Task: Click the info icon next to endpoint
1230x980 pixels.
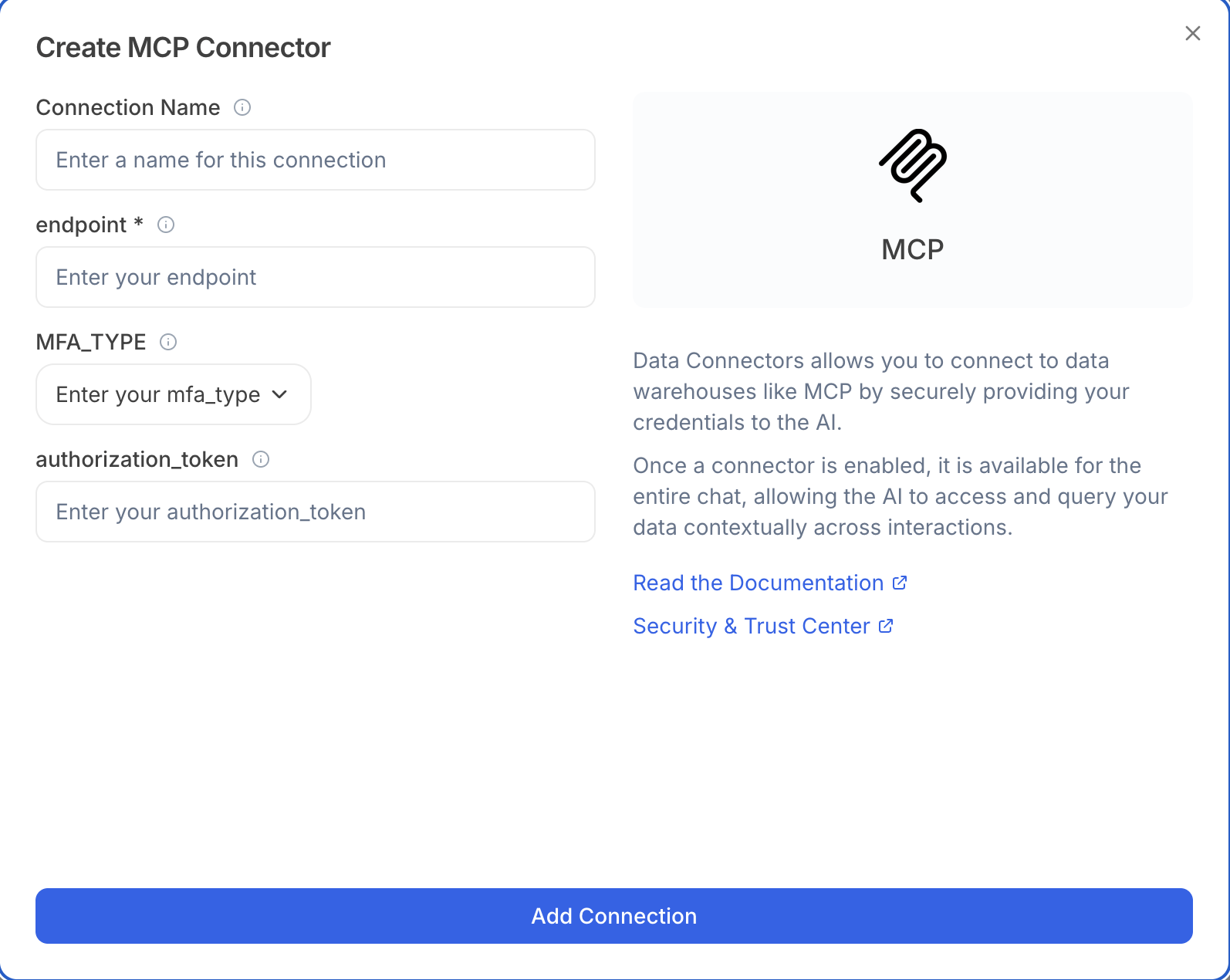Action: point(166,225)
